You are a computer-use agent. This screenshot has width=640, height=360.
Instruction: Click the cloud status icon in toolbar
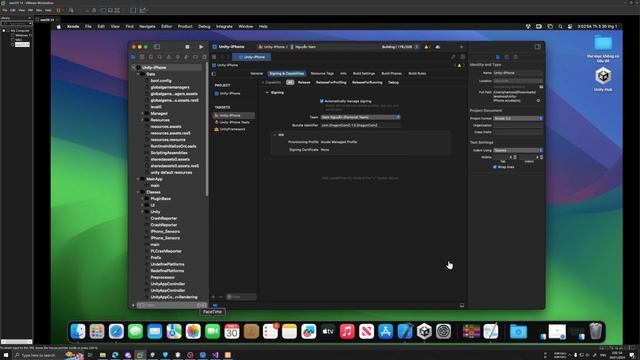click(x=438, y=47)
